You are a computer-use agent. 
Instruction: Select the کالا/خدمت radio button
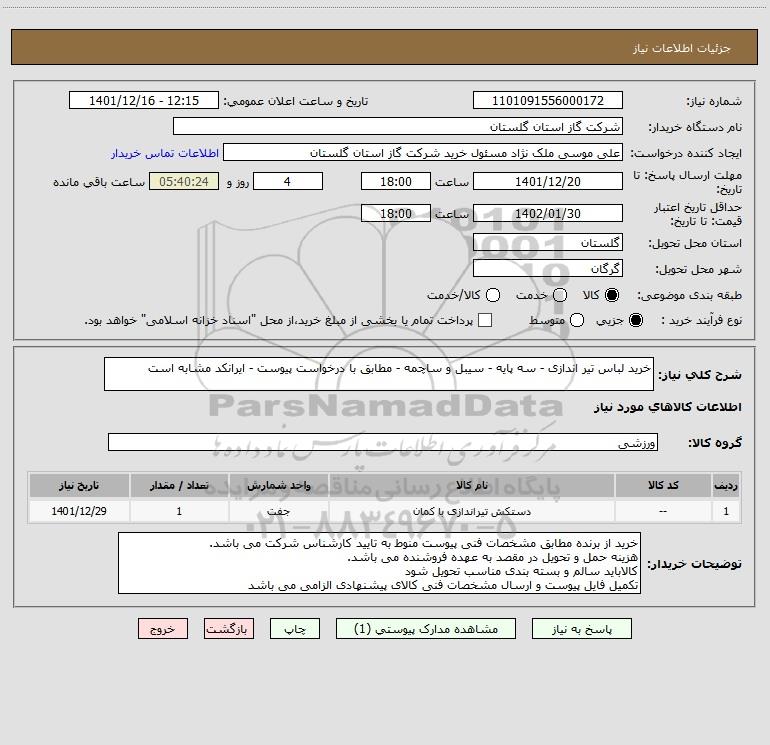pos(493,295)
